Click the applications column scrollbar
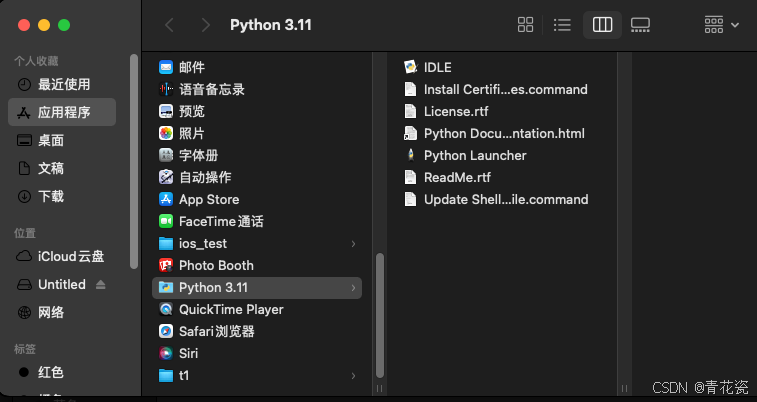The image size is (757, 402). tap(380, 315)
